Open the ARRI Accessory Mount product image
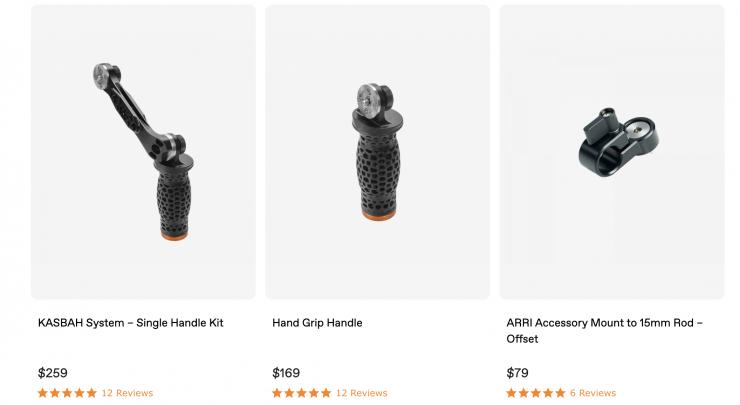 612,152
